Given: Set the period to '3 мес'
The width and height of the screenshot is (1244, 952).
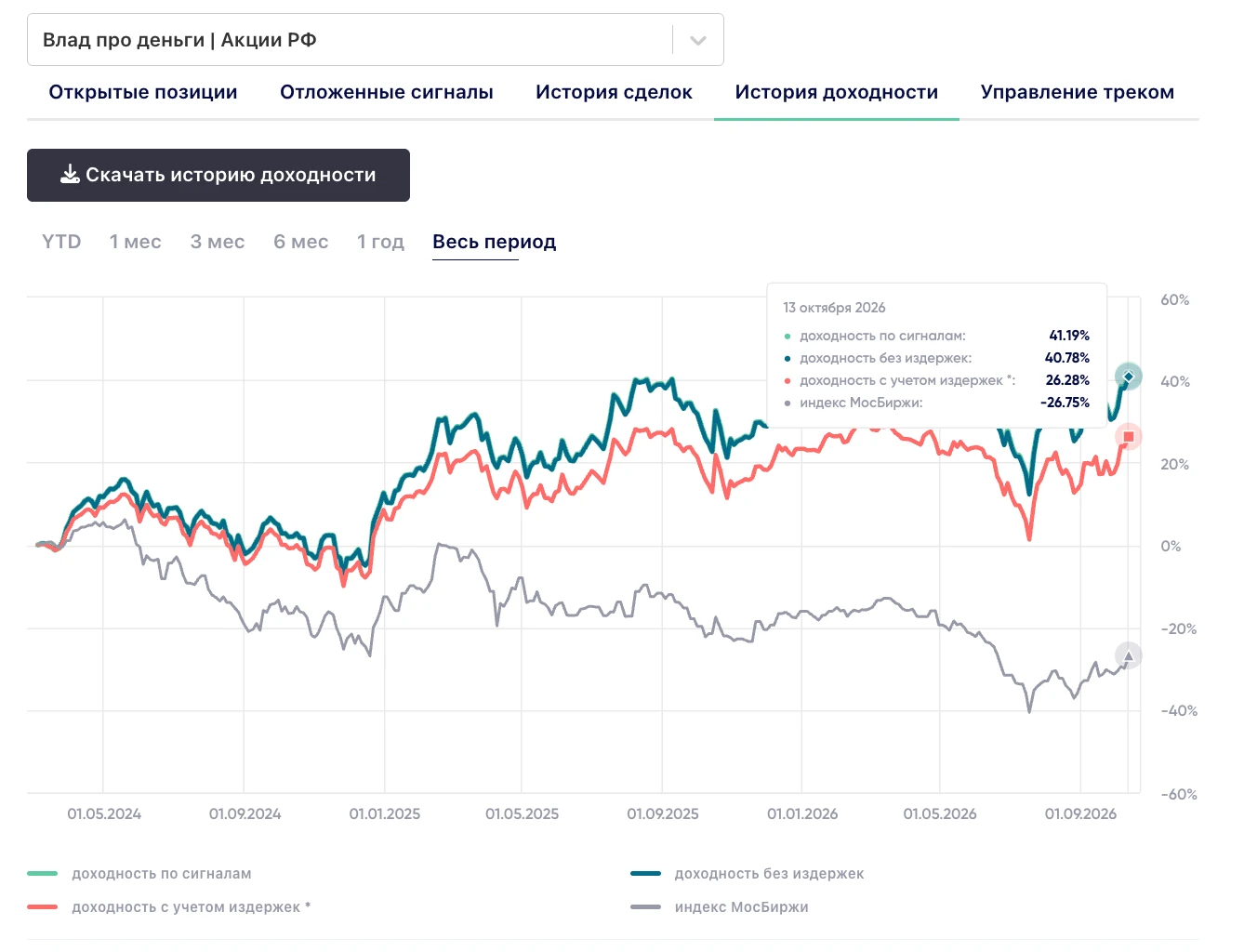Looking at the screenshot, I should [x=218, y=242].
